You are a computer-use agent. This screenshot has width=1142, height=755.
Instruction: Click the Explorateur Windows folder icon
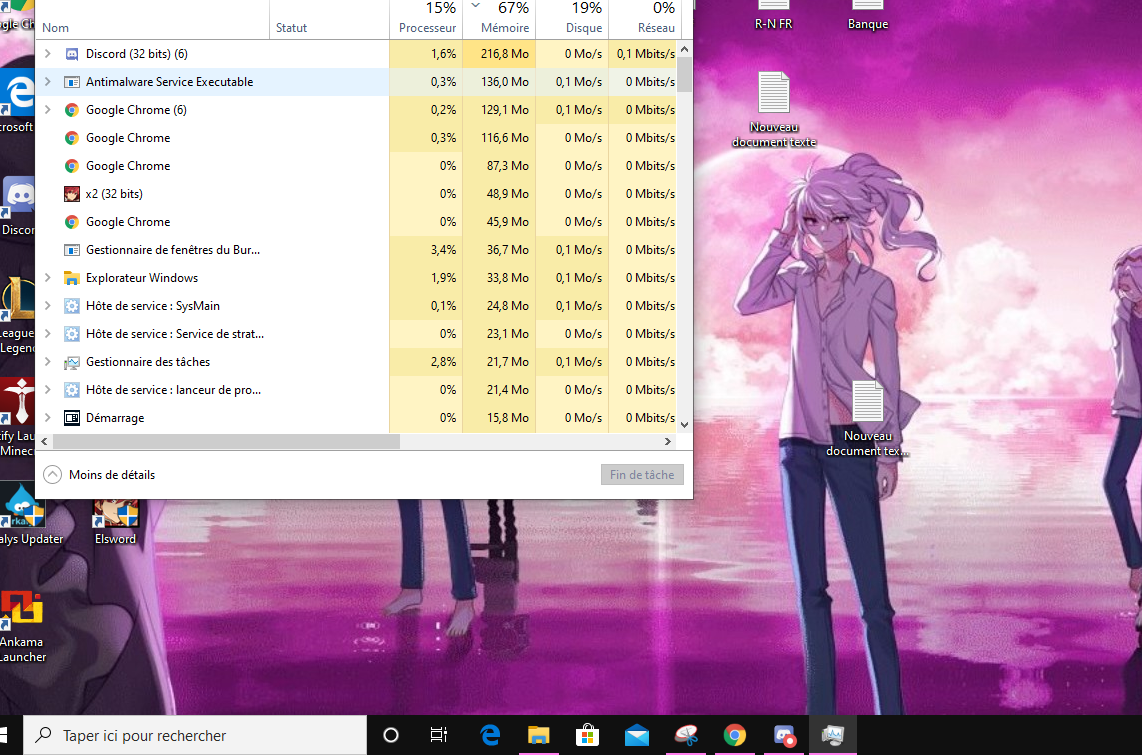71,278
